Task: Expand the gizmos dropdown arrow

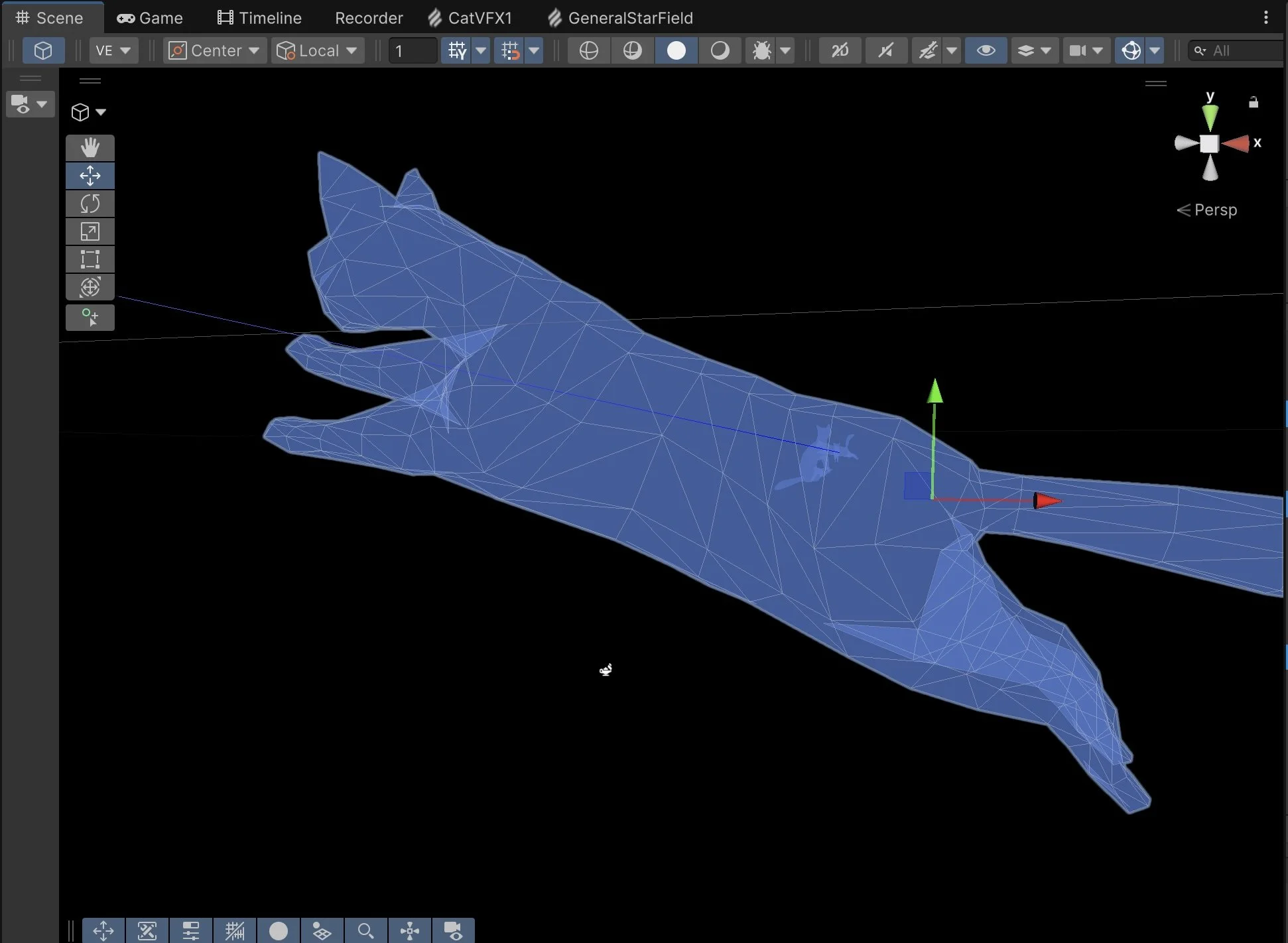Action: pyautogui.click(x=1156, y=50)
